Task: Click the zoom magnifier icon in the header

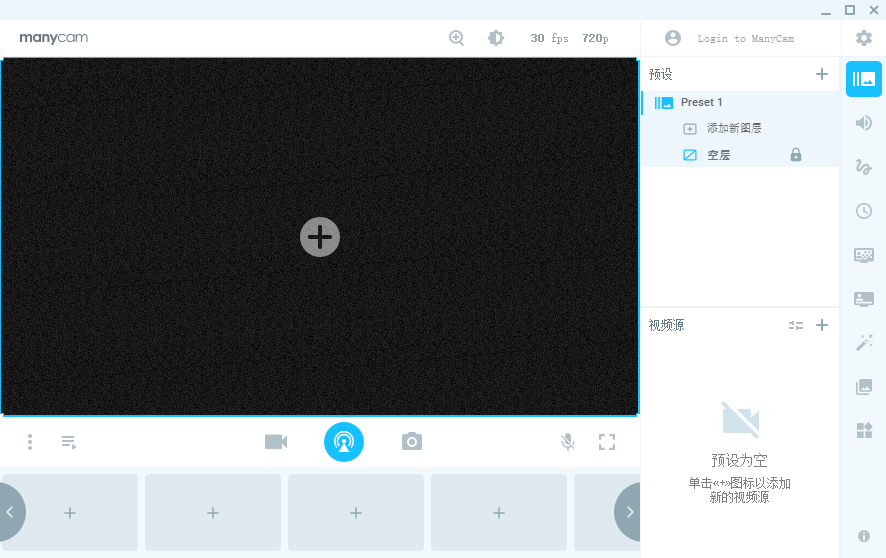Action: 457,38
